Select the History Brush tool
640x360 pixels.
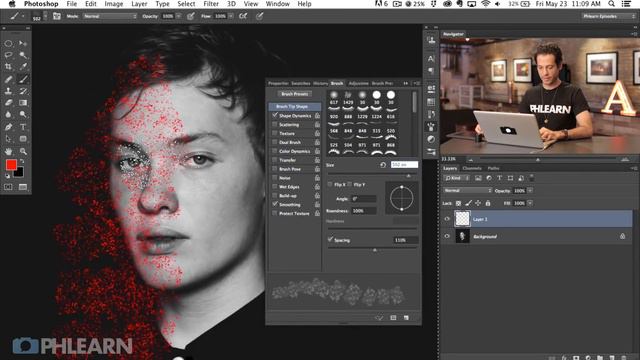[x=23, y=91]
